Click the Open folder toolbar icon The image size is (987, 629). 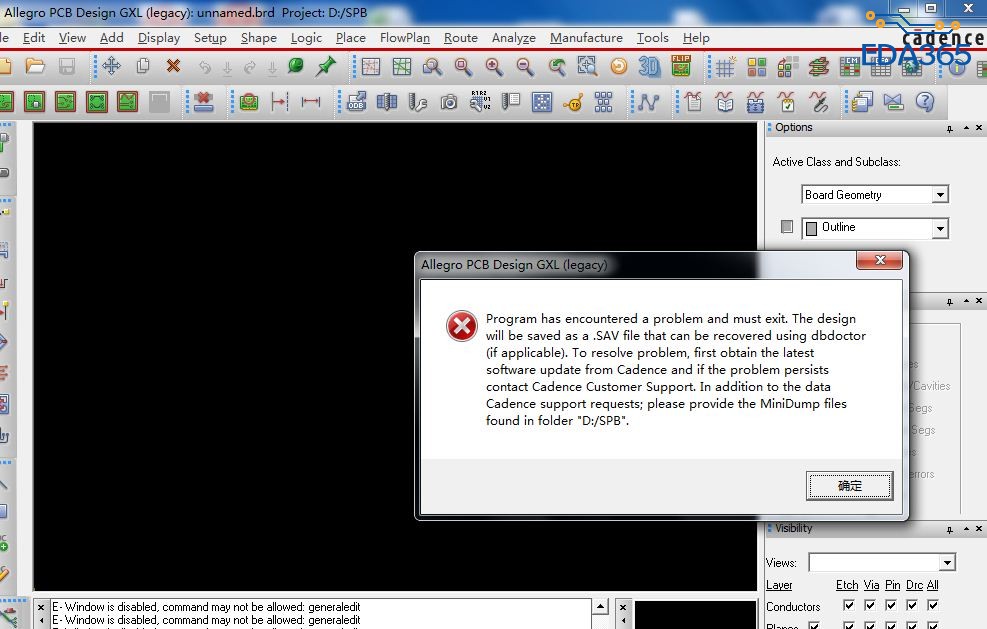[x=35, y=66]
